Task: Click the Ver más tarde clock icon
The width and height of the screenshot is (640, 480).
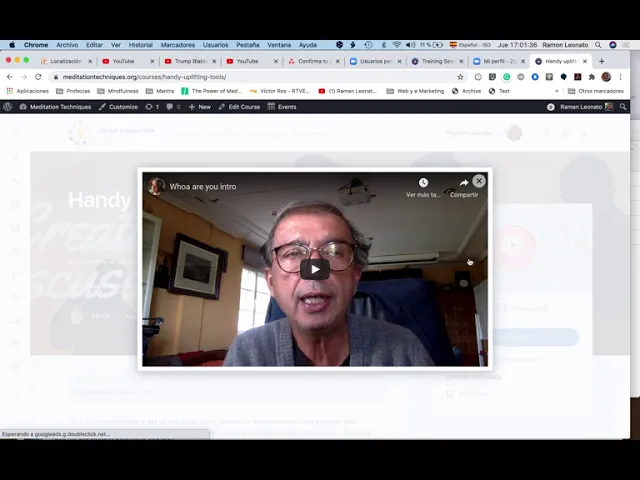Action: click(423, 182)
